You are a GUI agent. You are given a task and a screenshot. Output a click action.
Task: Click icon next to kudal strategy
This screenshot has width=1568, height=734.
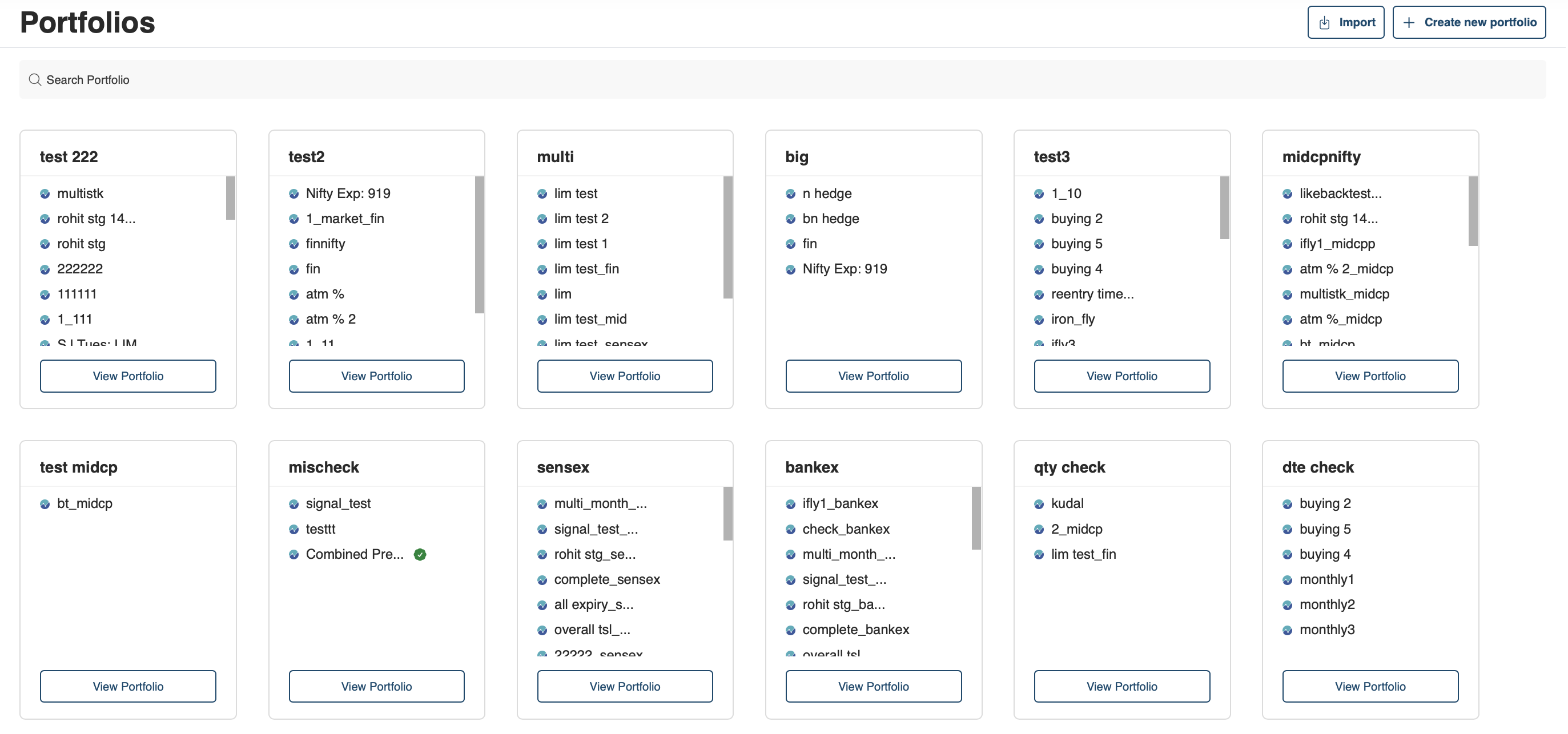pos(1039,504)
